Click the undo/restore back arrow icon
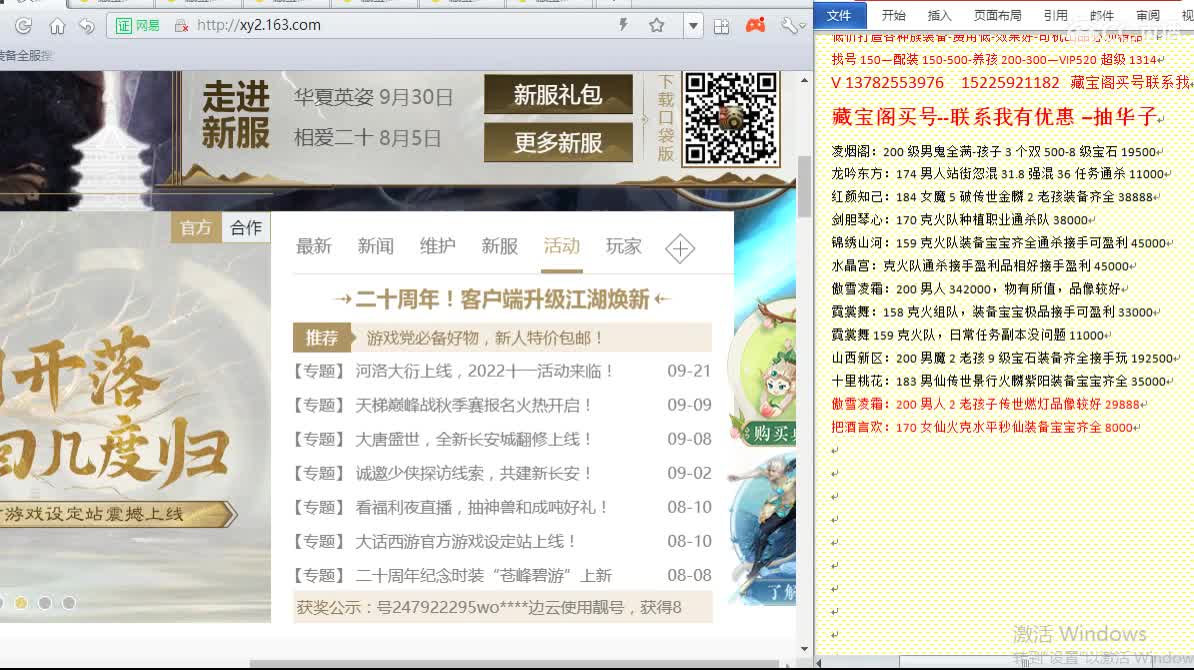The height and width of the screenshot is (670, 1194). pyautogui.click(x=87, y=26)
